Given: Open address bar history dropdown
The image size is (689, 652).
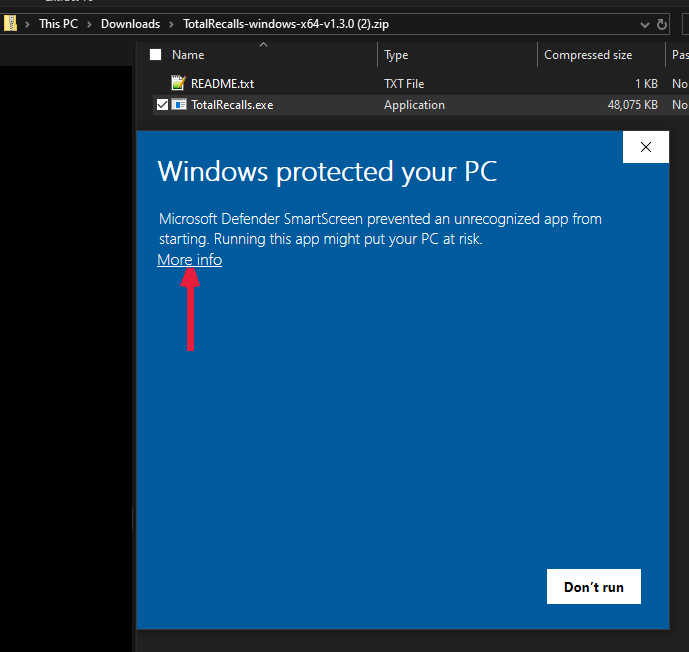Looking at the screenshot, I should (645, 24).
